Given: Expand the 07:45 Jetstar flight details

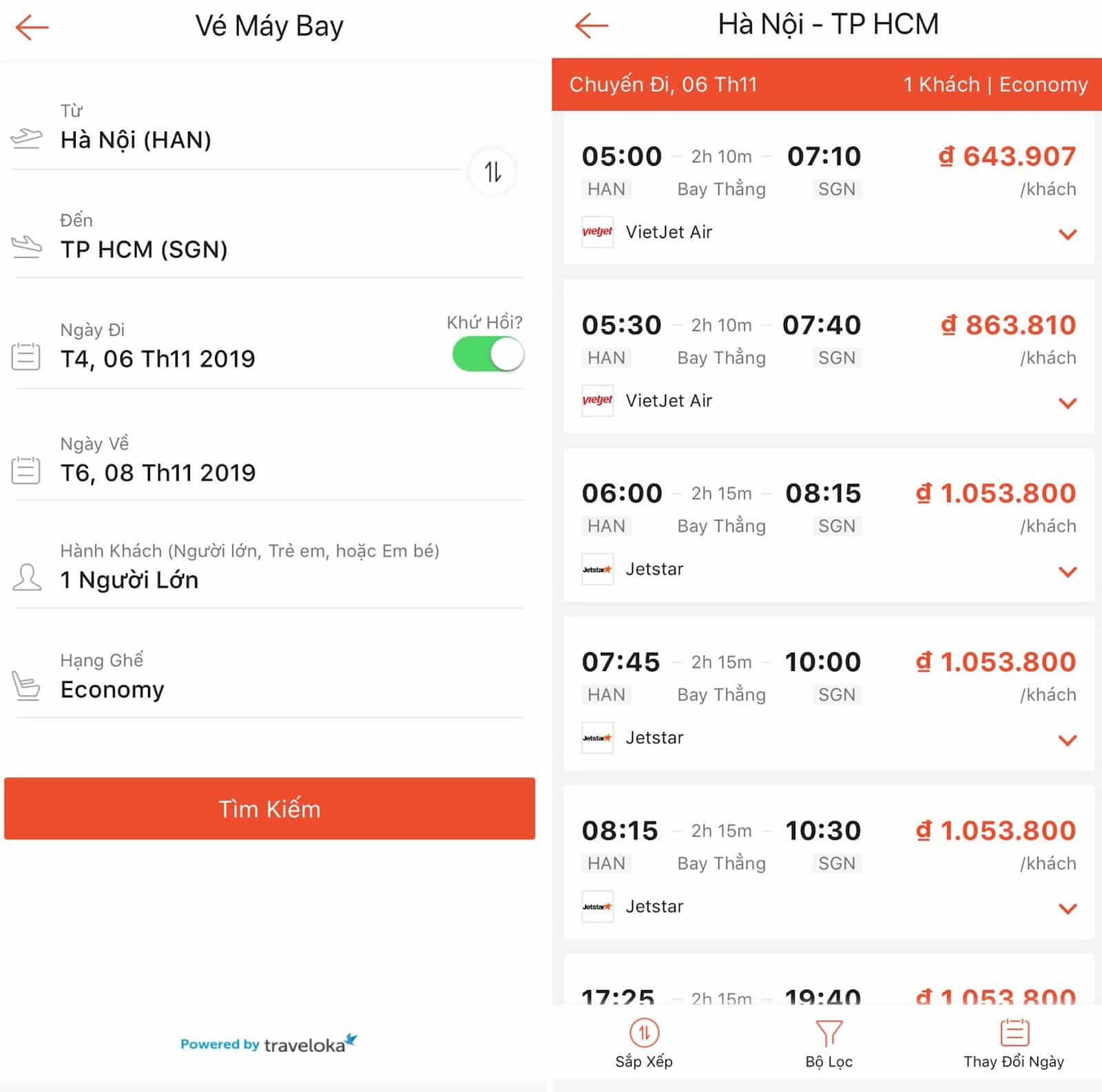Looking at the screenshot, I should pos(1068,740).
